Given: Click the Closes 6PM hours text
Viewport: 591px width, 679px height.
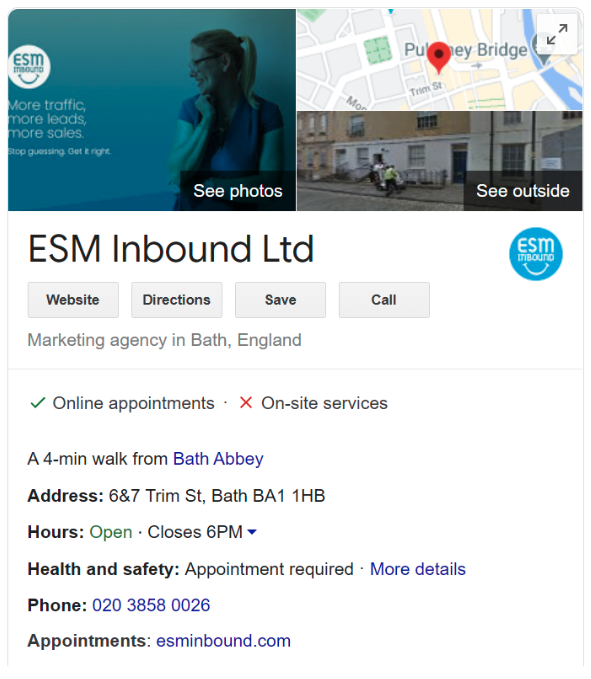Looking at the screenshot, I should 195,532.
